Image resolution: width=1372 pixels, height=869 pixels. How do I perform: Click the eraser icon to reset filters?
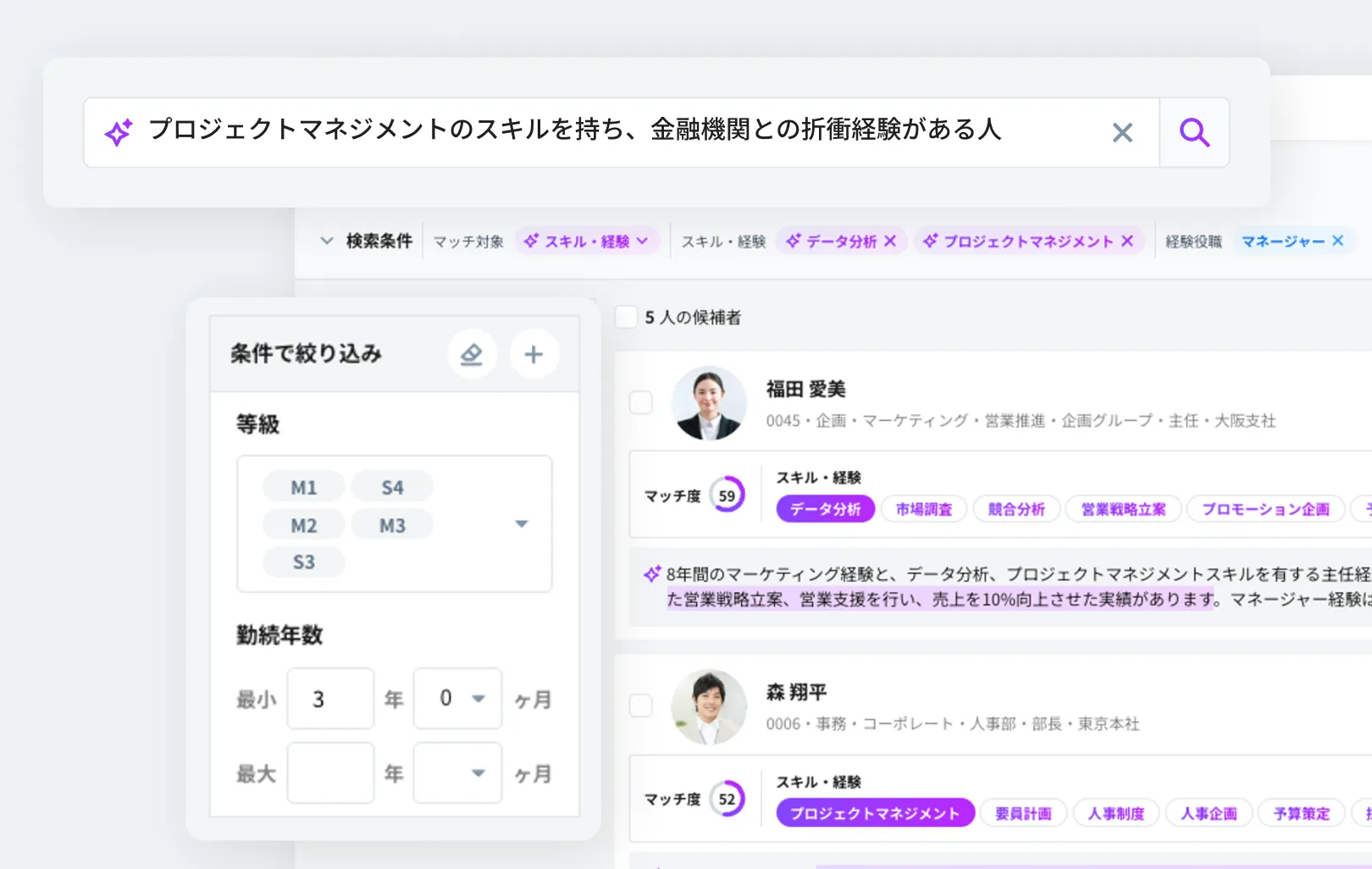(472, 354)
